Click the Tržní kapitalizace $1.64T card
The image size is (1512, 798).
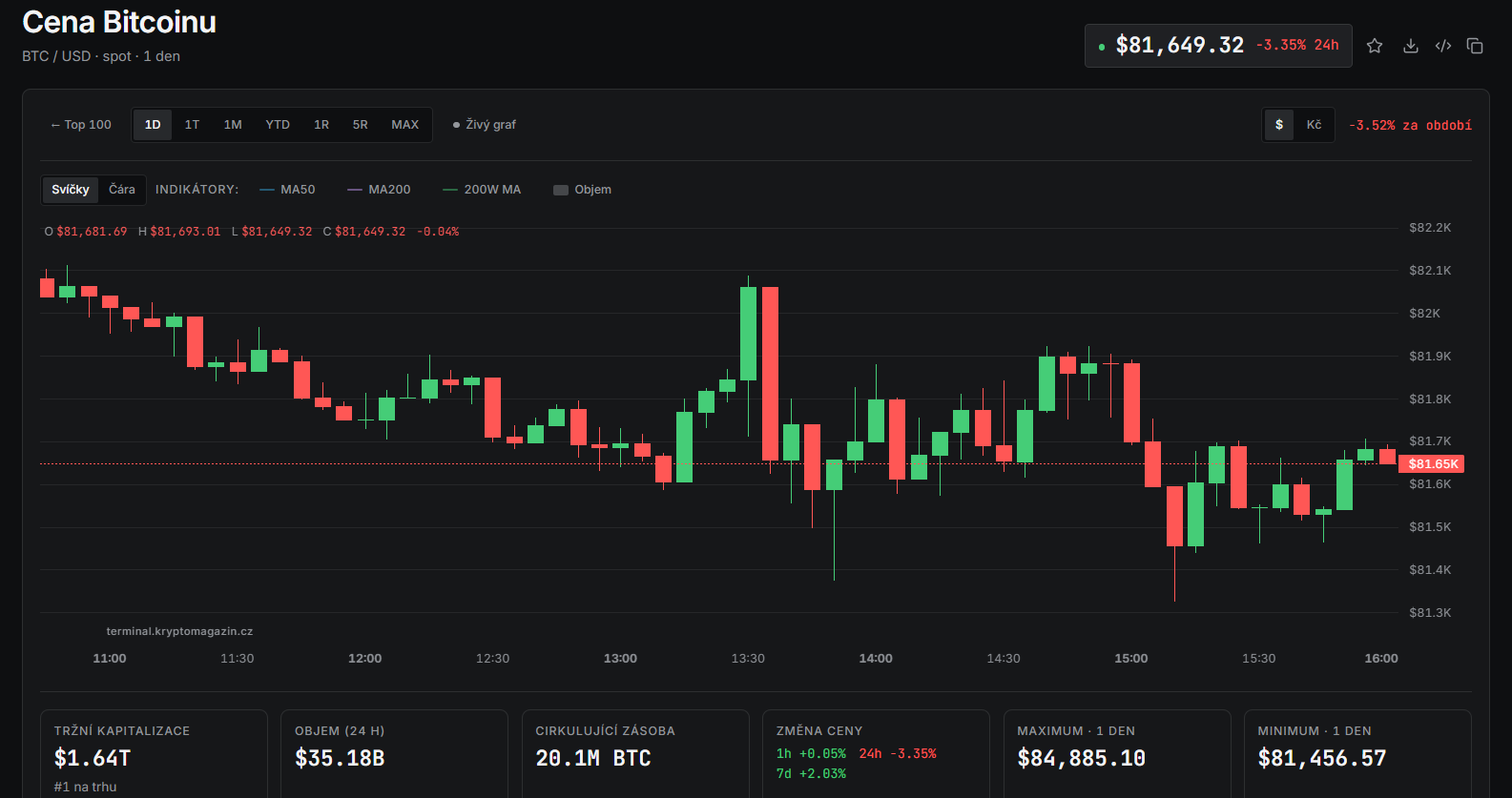[154, 753]
